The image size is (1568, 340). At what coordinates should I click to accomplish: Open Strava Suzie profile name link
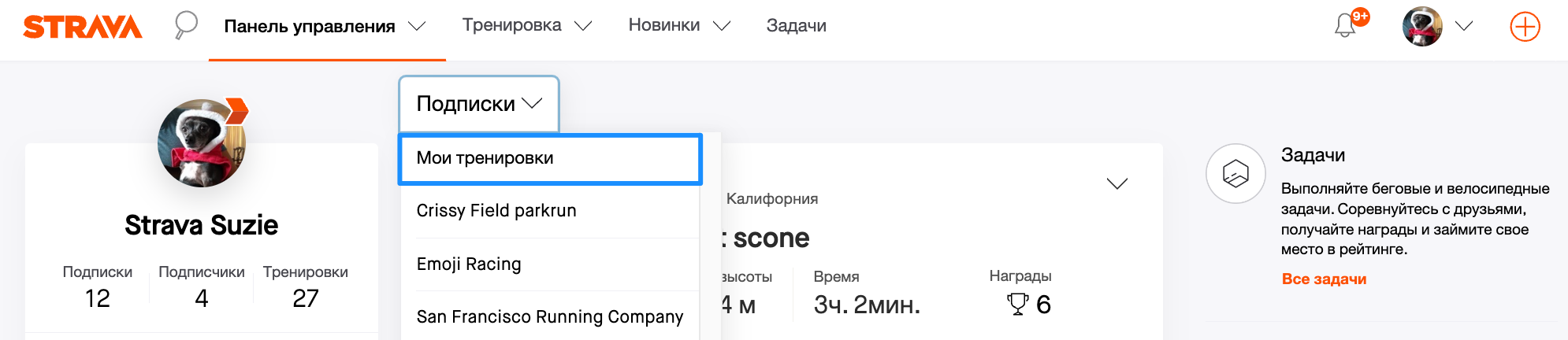[x=202, y=225]
